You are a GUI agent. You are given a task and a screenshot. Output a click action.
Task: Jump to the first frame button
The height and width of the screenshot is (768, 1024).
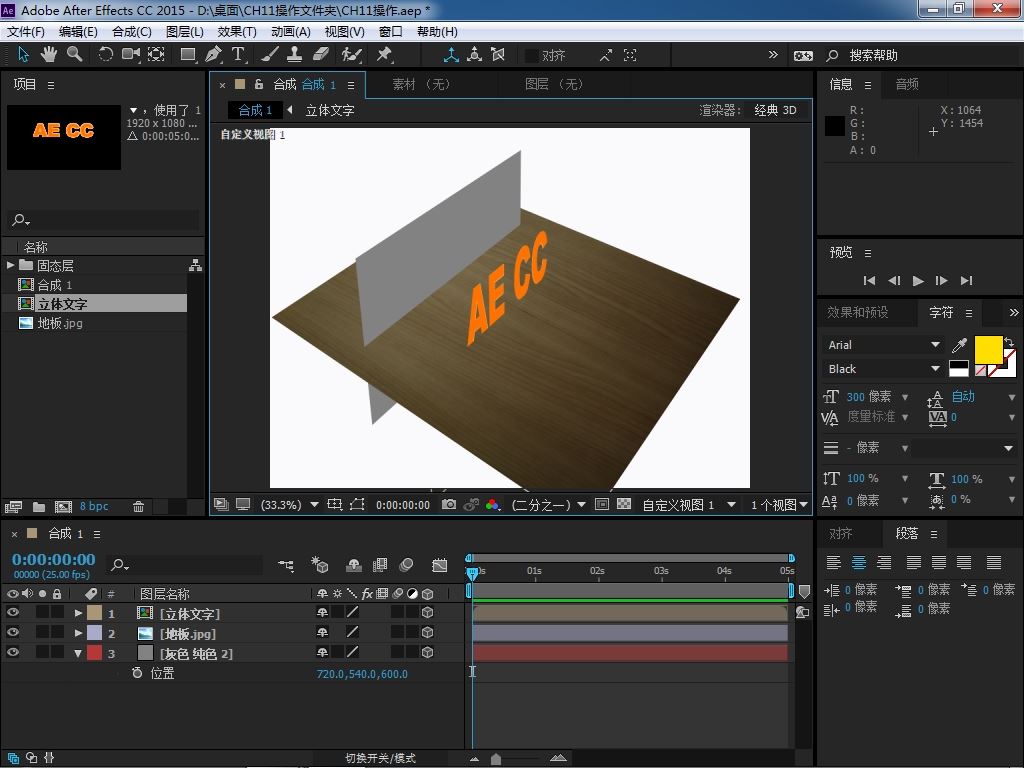(x=869, y=280)
